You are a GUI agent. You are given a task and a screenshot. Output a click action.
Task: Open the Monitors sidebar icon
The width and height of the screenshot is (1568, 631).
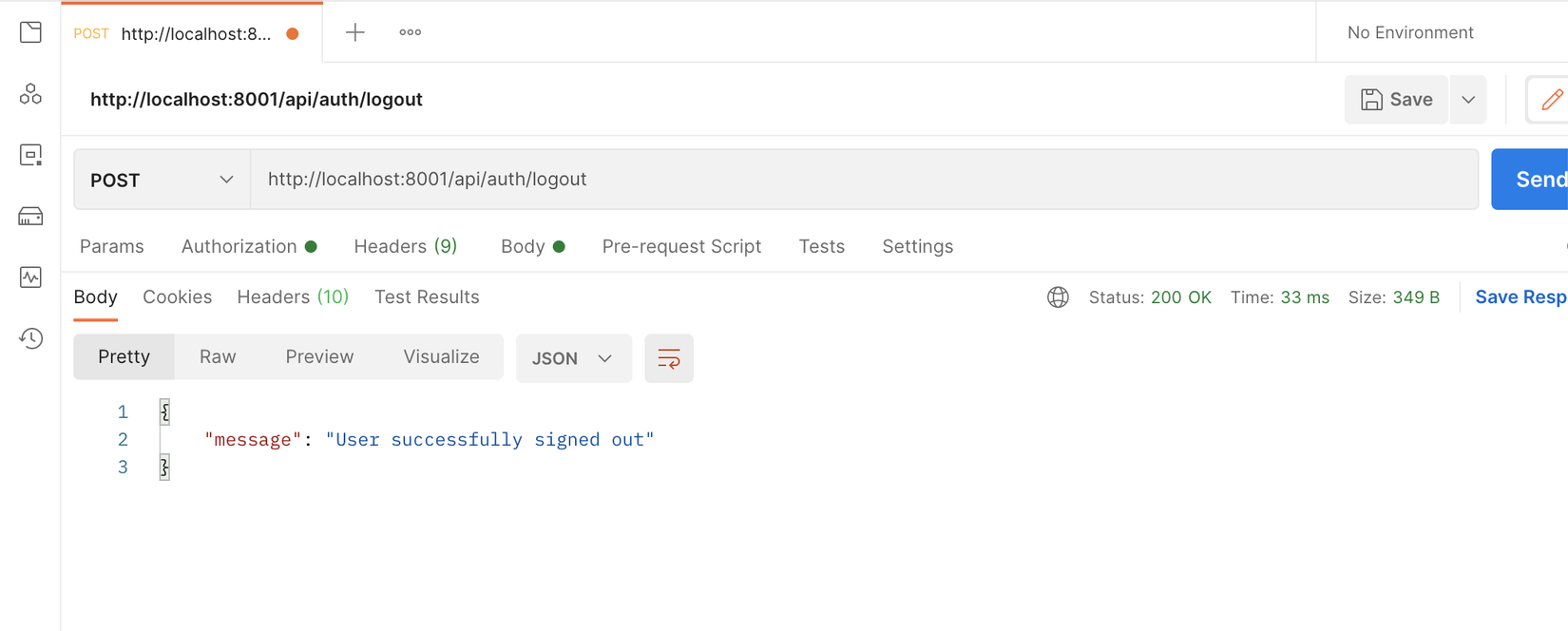point(30,277)
